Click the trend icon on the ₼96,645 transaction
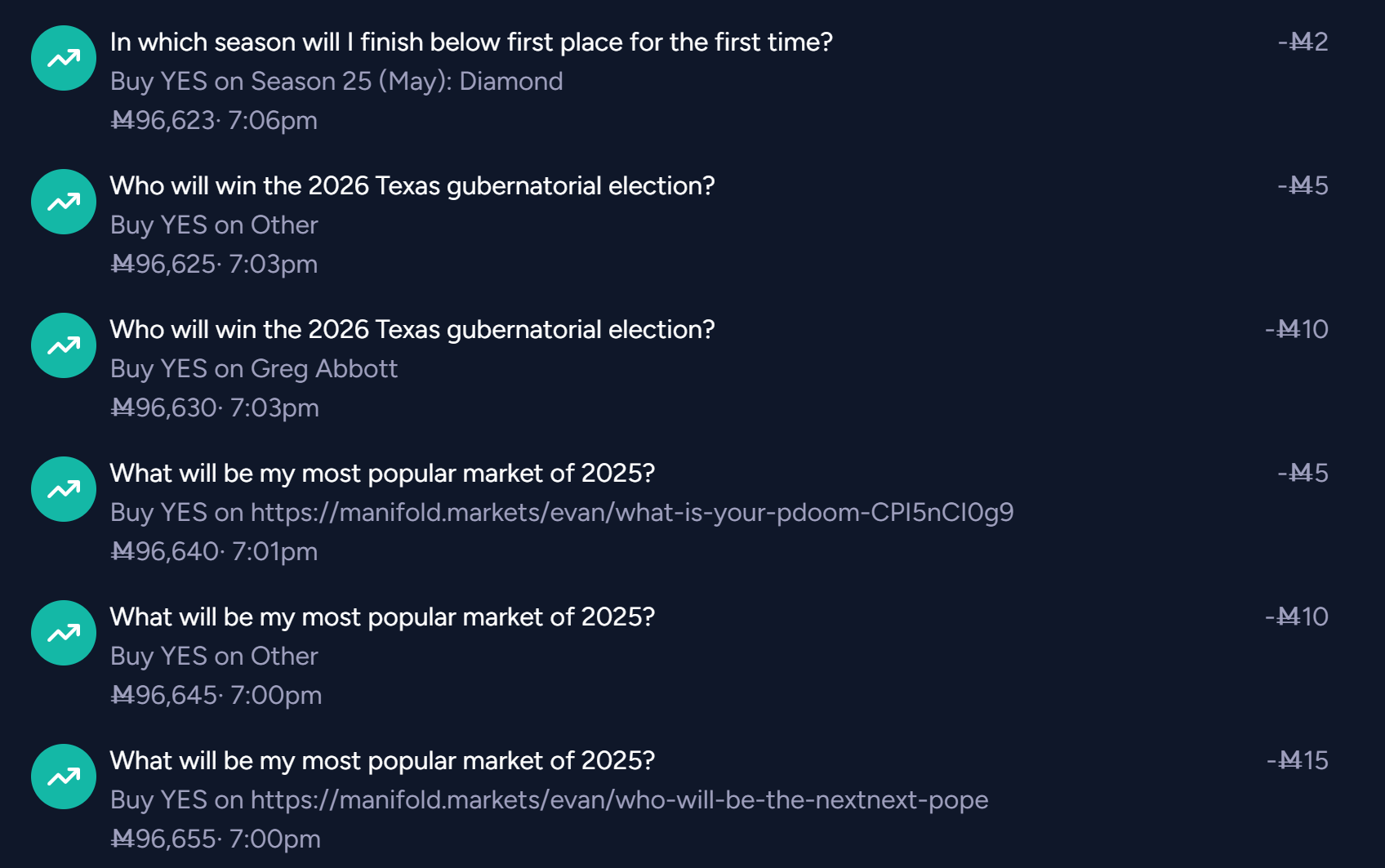This screenshot has width=1385, height=868. [x=64, y=633]
